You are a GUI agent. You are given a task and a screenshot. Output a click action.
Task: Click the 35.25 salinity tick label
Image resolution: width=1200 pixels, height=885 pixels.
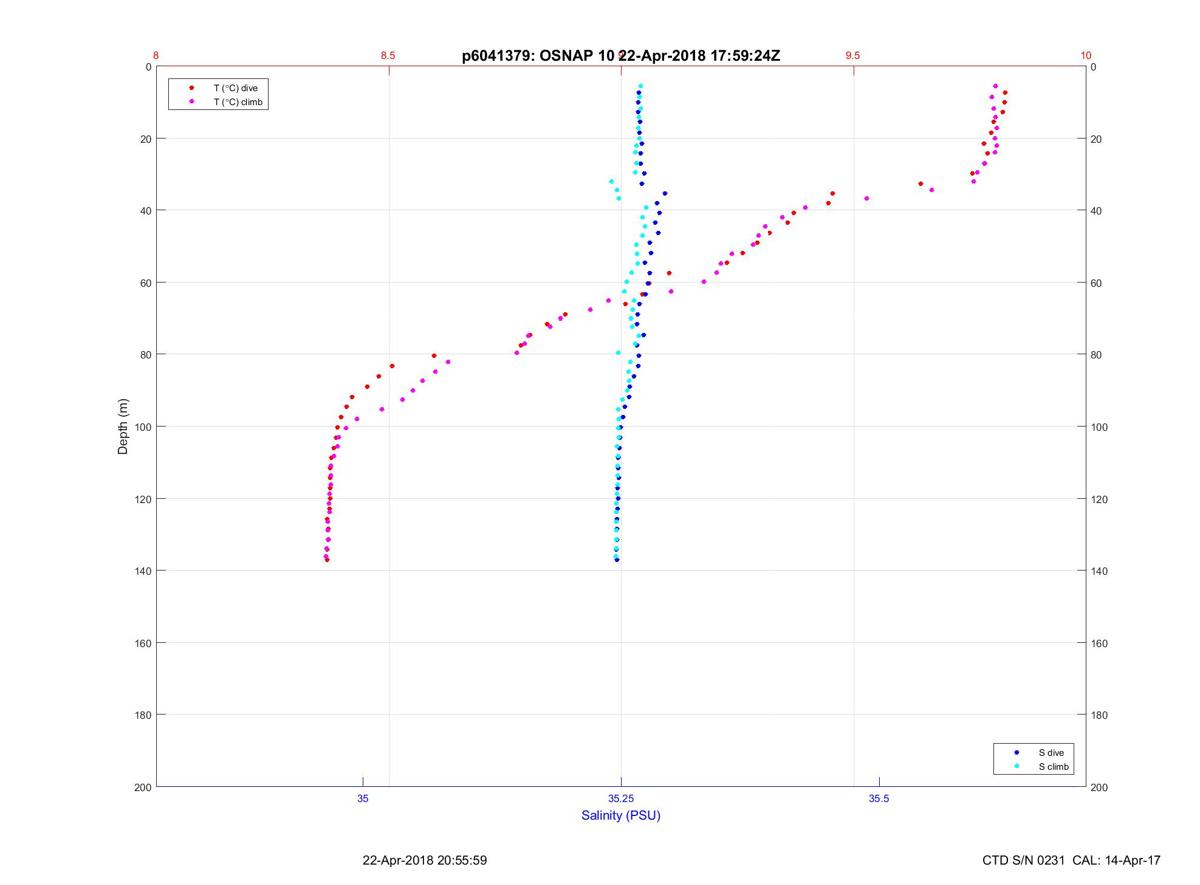(621, 798)
